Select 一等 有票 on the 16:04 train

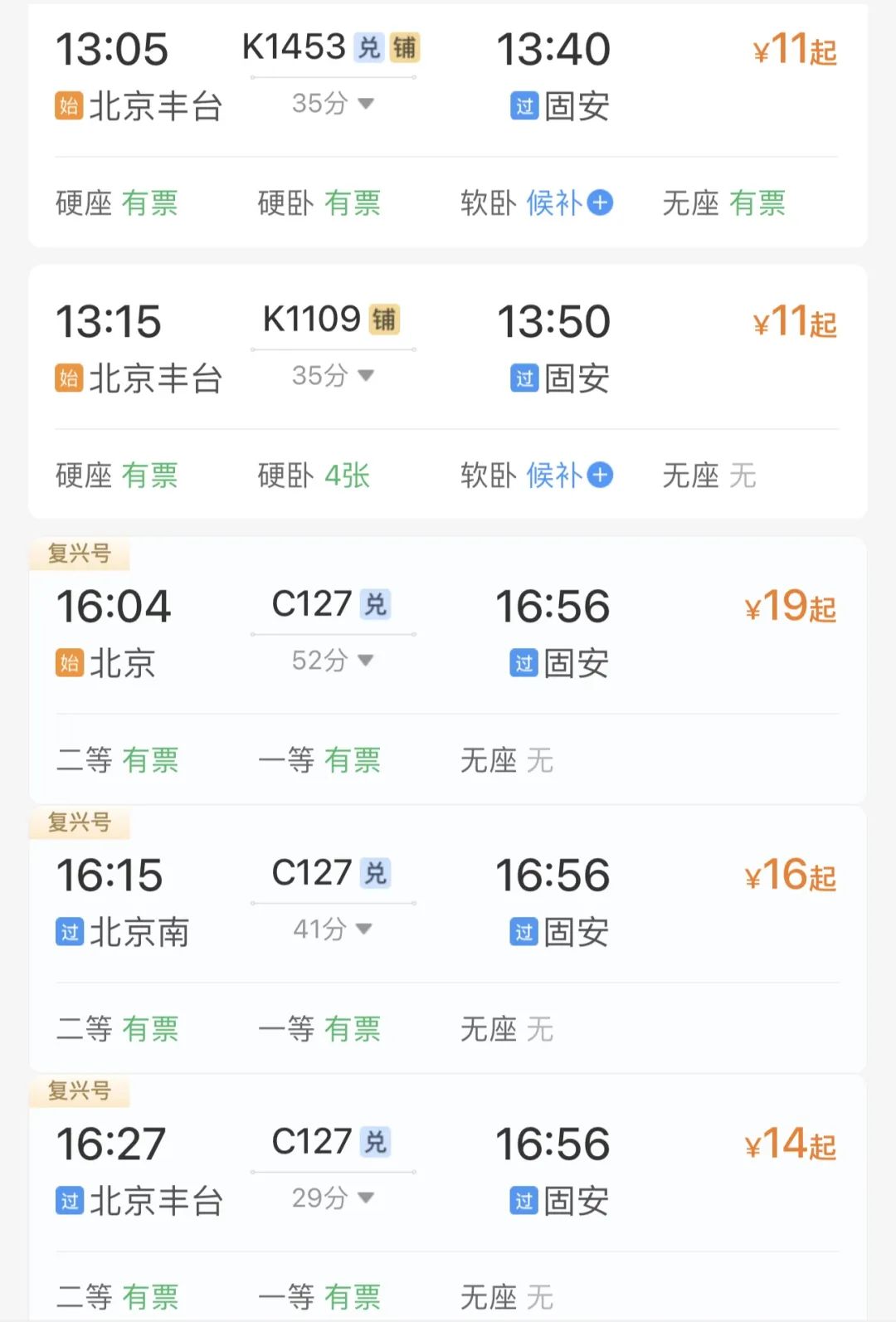pos(319,759)
